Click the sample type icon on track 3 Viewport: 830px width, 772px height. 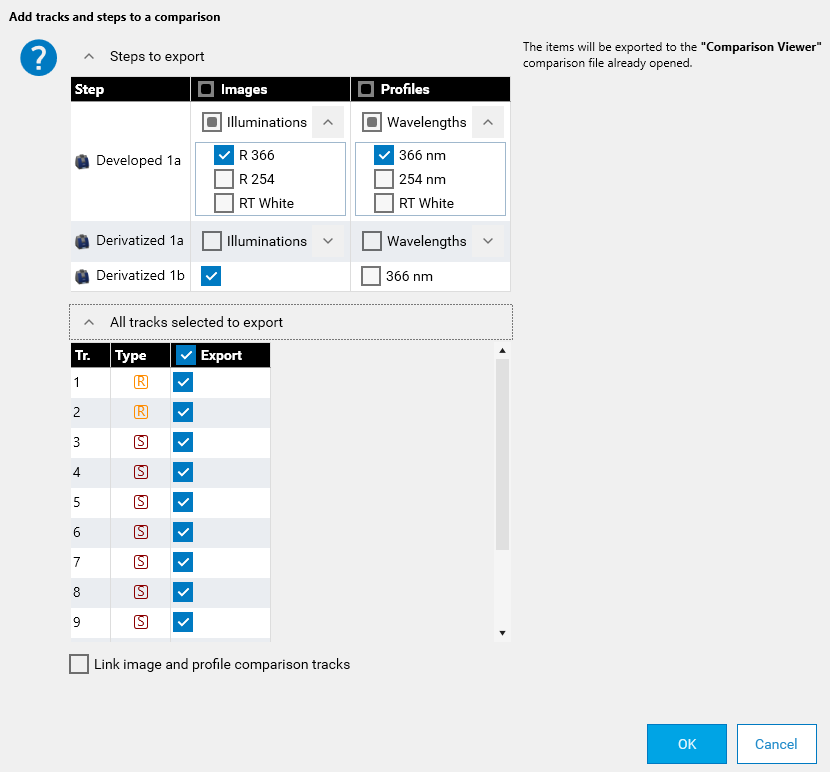click(x=141, y=442)
